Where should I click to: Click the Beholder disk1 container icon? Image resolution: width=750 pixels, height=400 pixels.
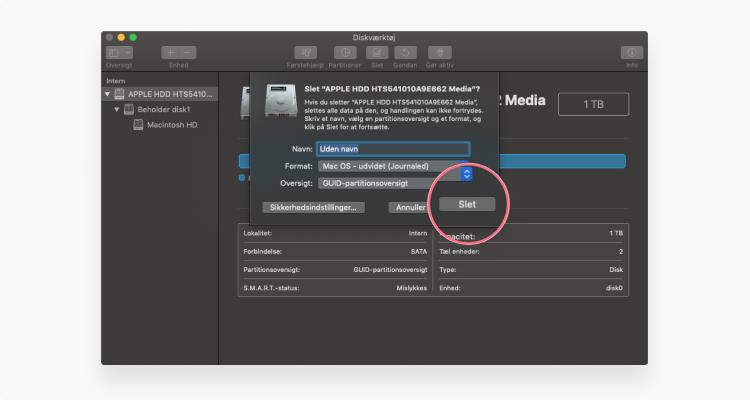(x=129, y=110)
